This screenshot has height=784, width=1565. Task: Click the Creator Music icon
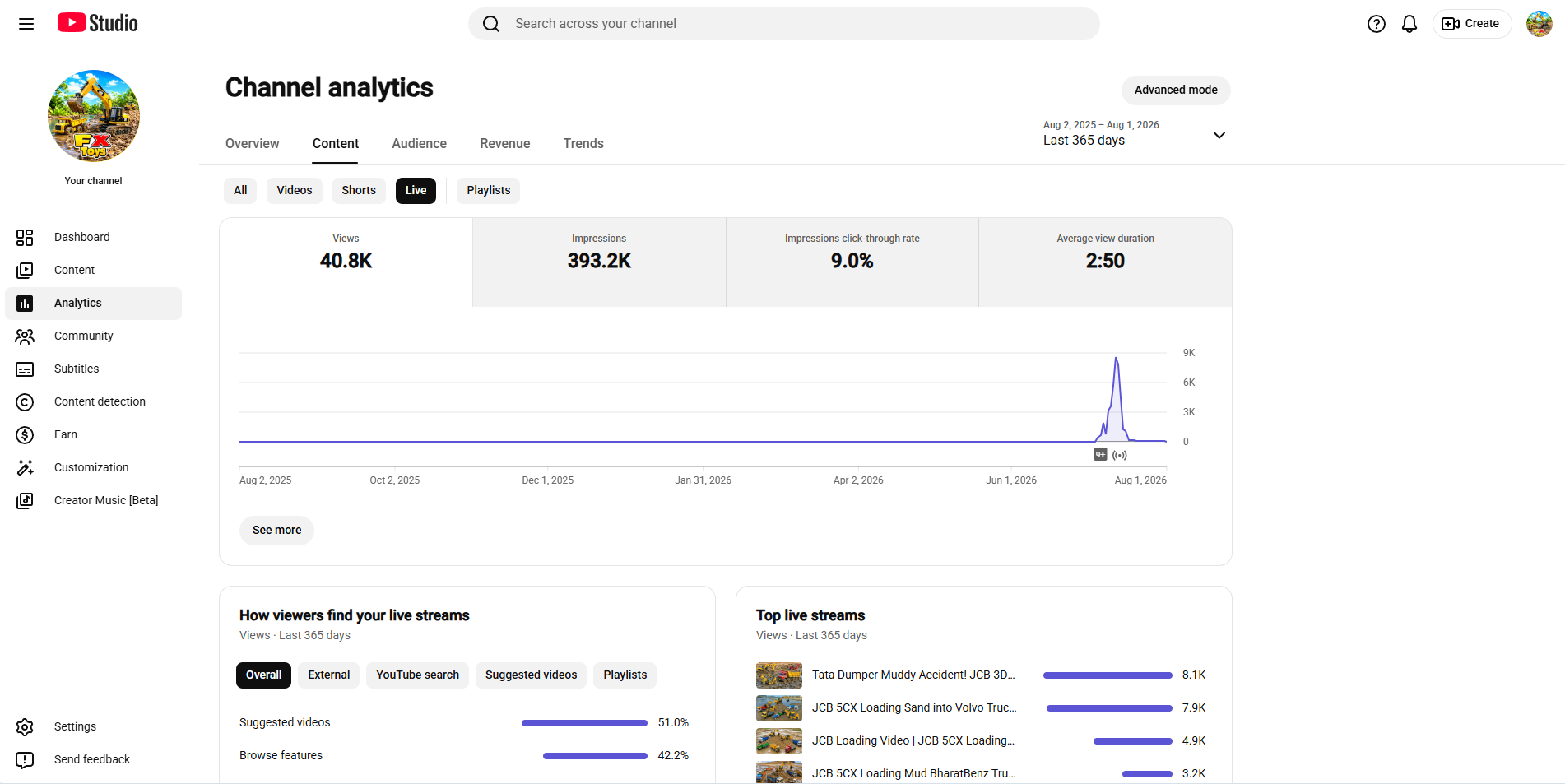click(x=25, y=501)
